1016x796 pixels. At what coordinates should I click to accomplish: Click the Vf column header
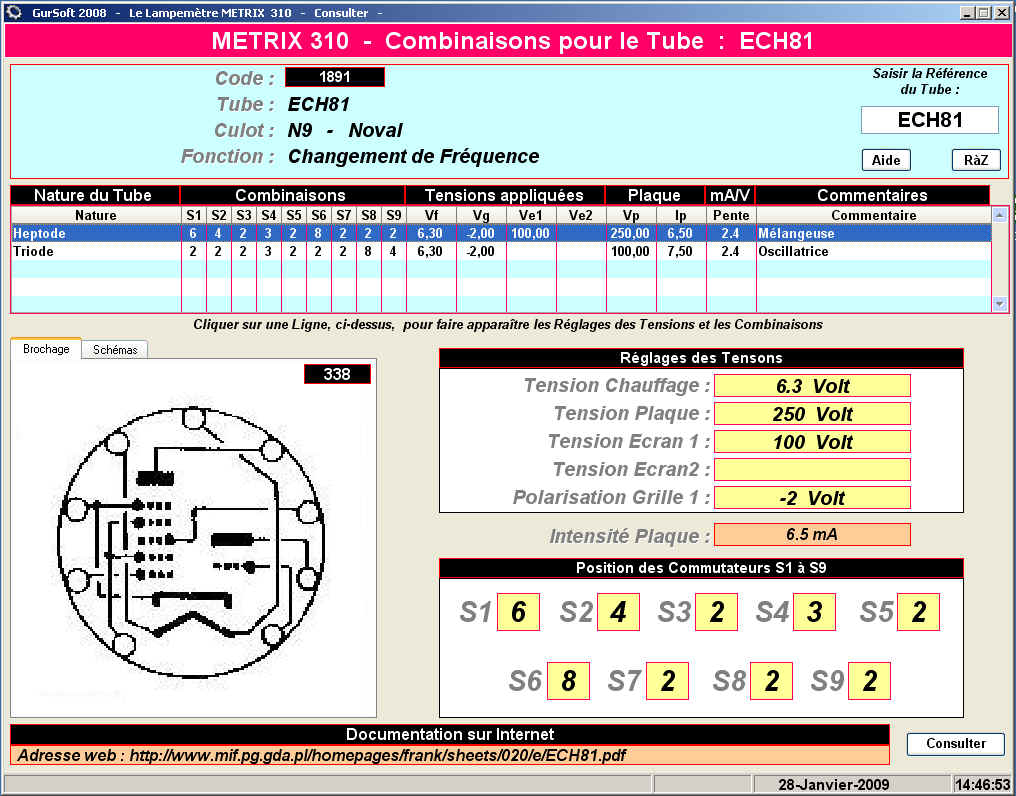point(431,215)
